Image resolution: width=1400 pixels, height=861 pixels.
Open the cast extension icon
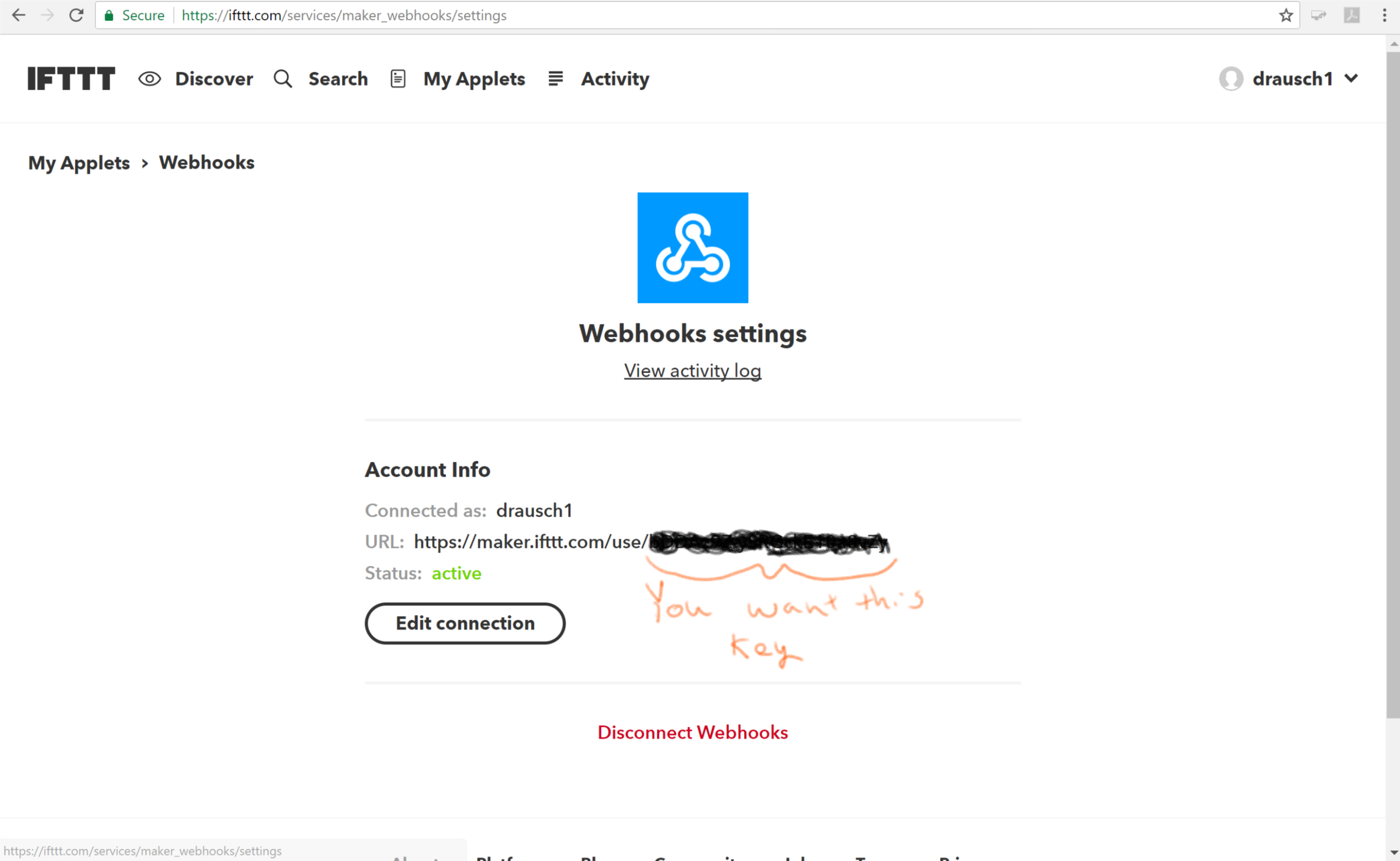(x=1319, y=15)
